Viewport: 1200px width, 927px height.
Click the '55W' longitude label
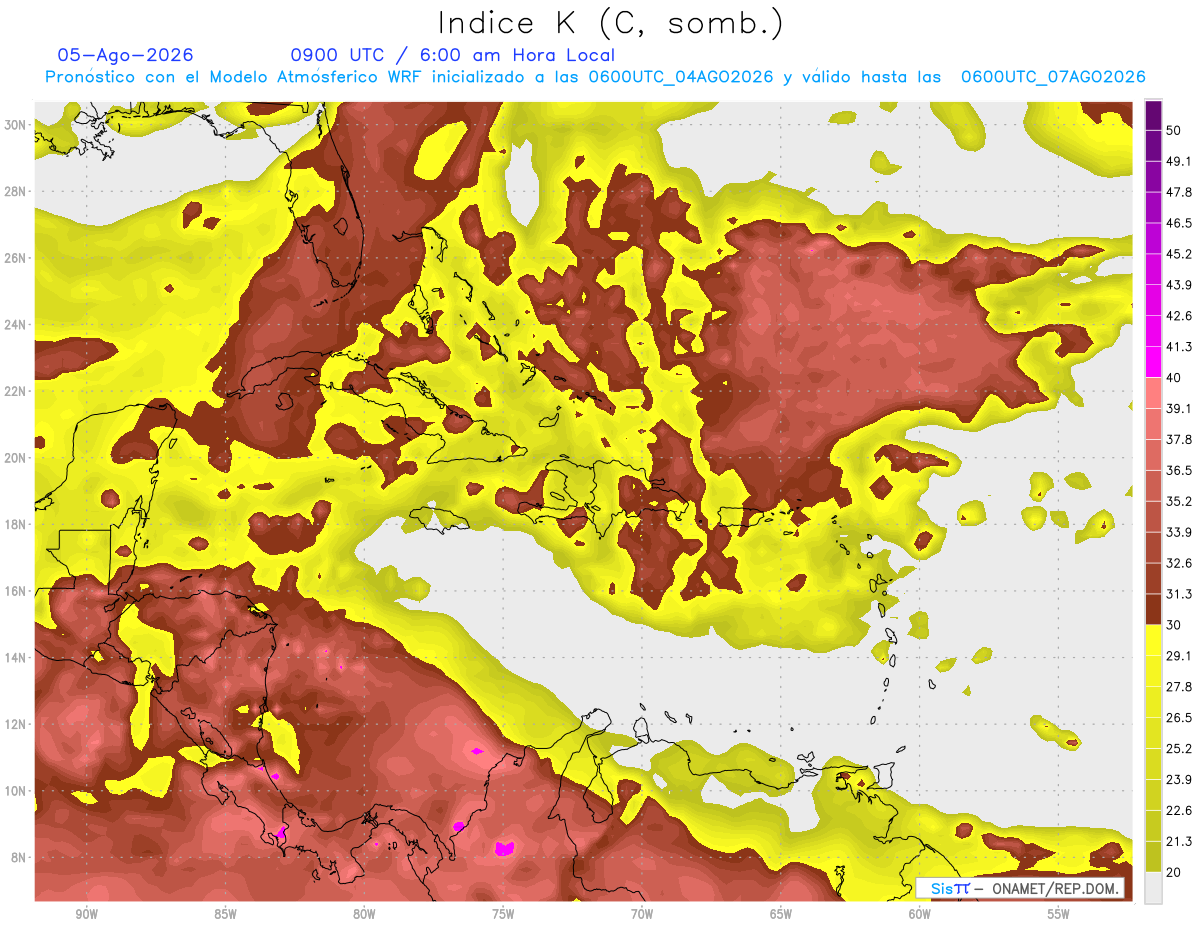pos(1059,914)
